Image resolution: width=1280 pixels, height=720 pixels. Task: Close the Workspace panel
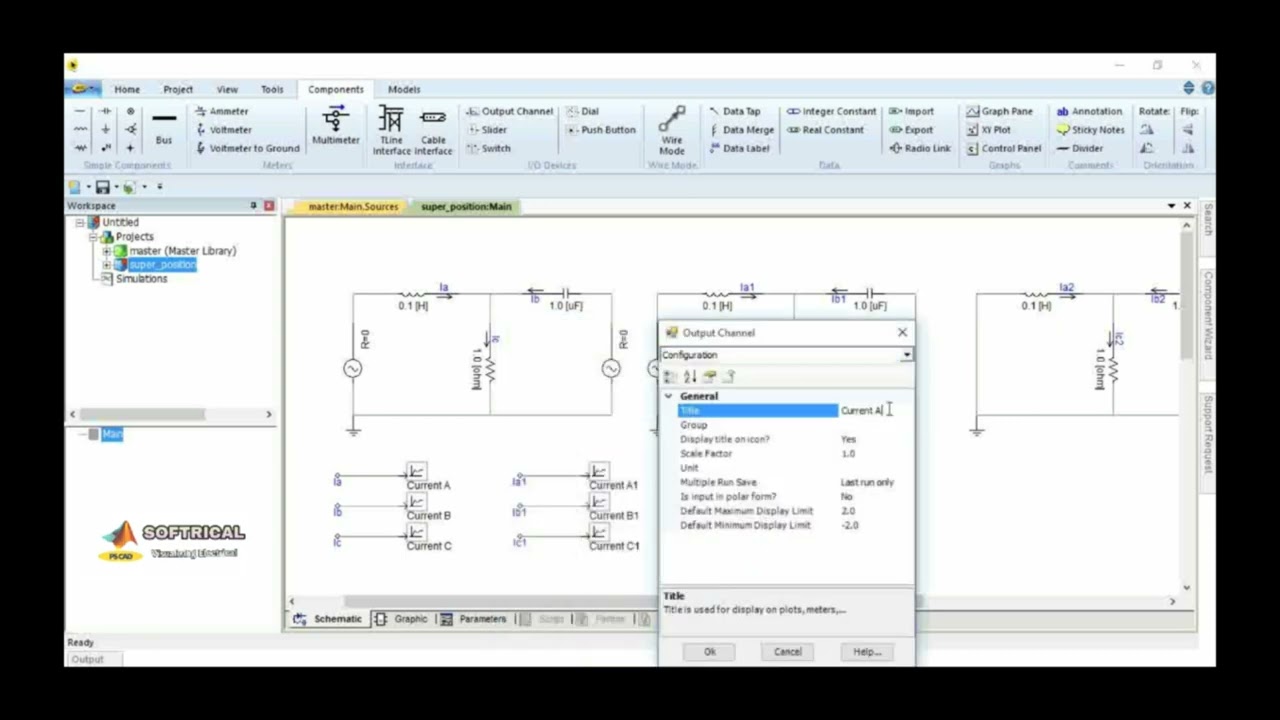click(269, 205)
